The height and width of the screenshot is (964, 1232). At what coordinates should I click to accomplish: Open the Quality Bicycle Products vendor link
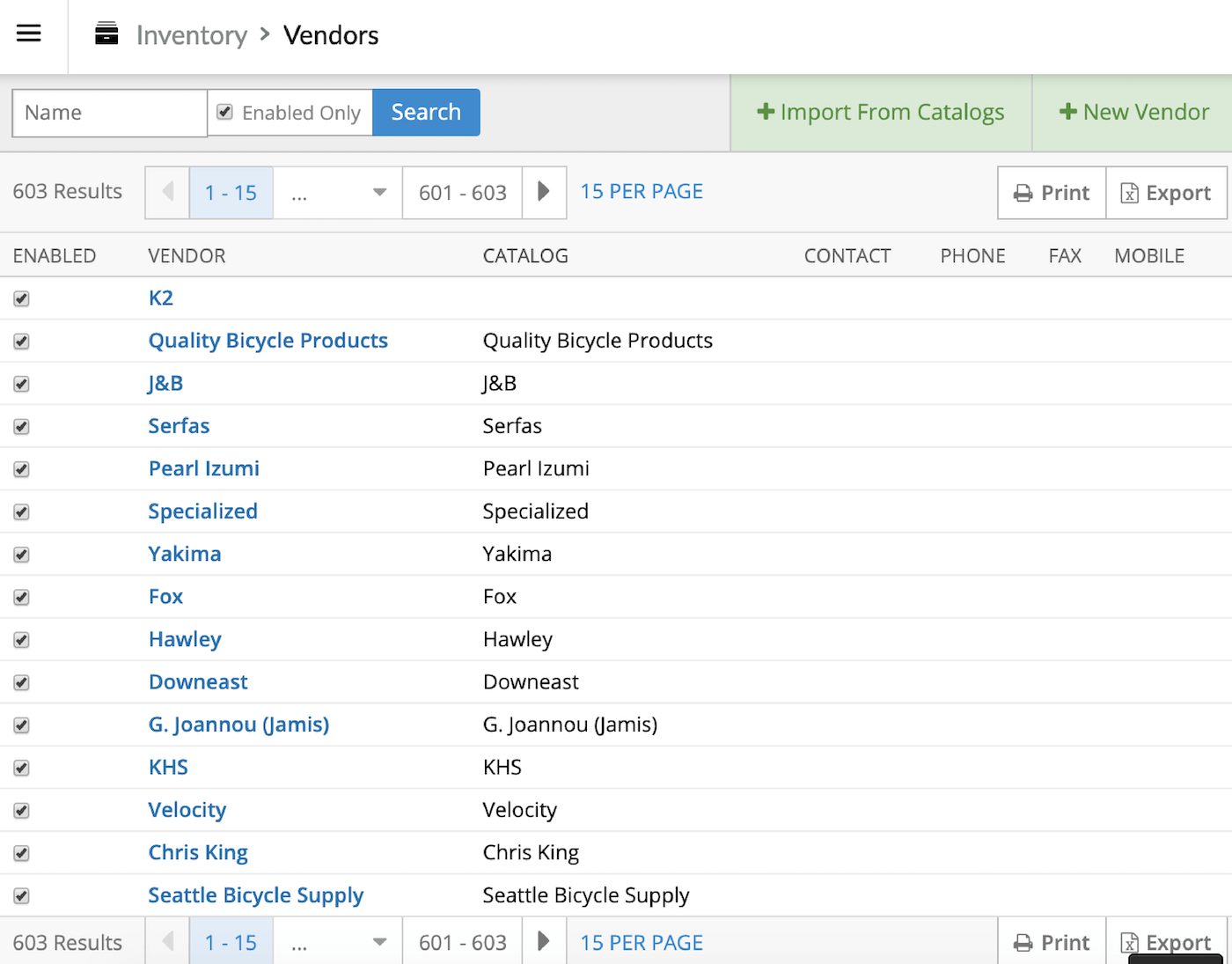(x=268, y=341)
